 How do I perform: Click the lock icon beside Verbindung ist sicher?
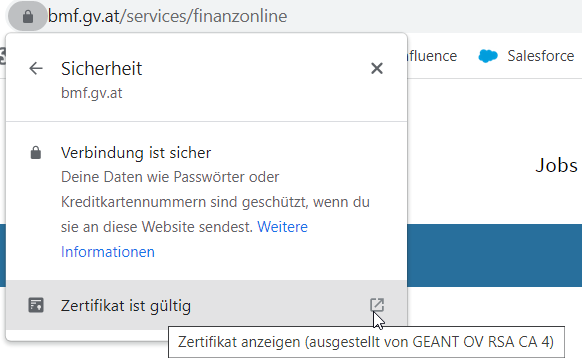[x=36, y=153]
